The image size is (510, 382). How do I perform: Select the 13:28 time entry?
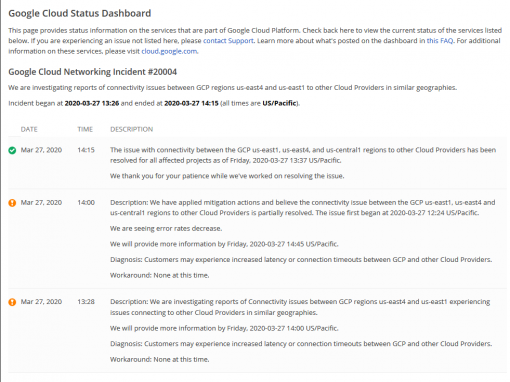click(x=86, y=302)
